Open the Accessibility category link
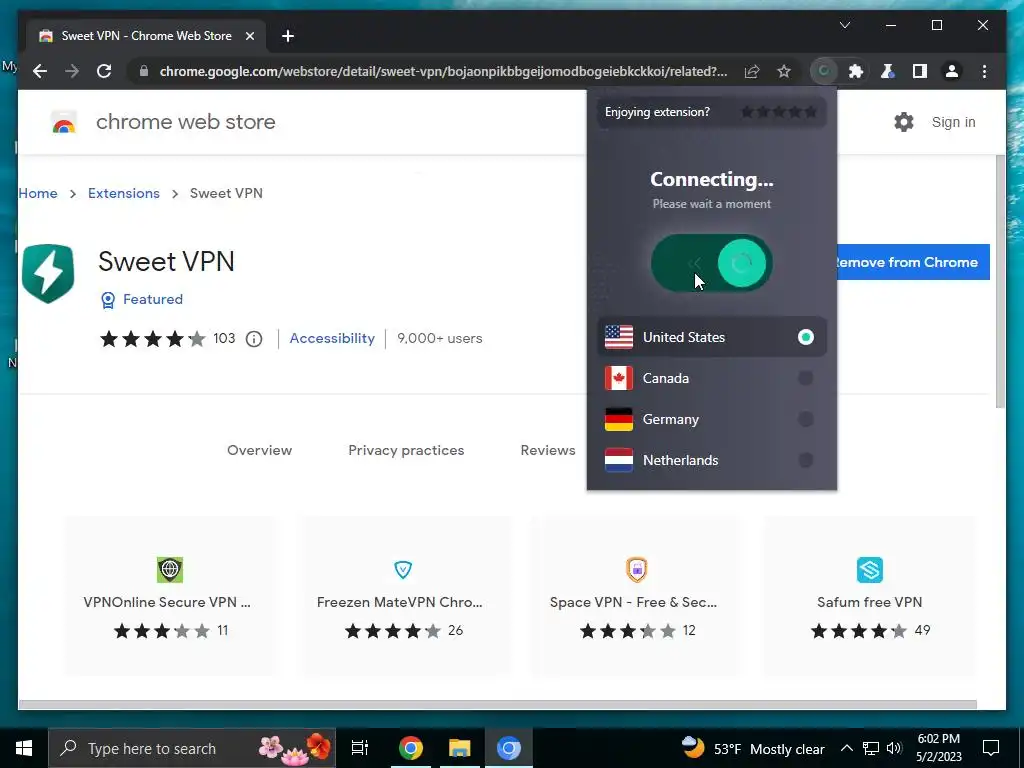Image resolution: width=1024 pixels, height=768 pixels. pos(332,338)
